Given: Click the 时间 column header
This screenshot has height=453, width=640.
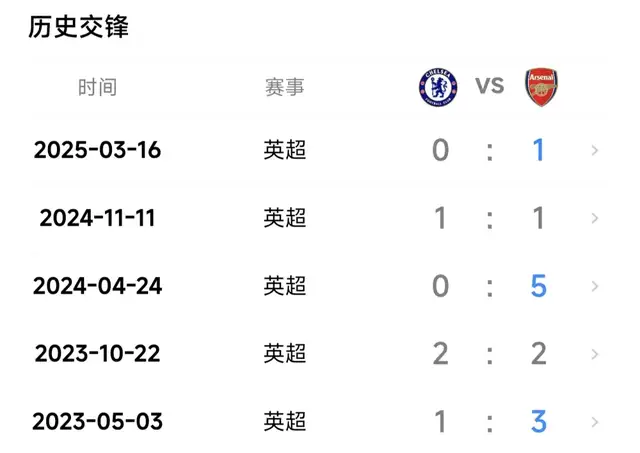Looking at the screenshot, I should pos(97,87).
